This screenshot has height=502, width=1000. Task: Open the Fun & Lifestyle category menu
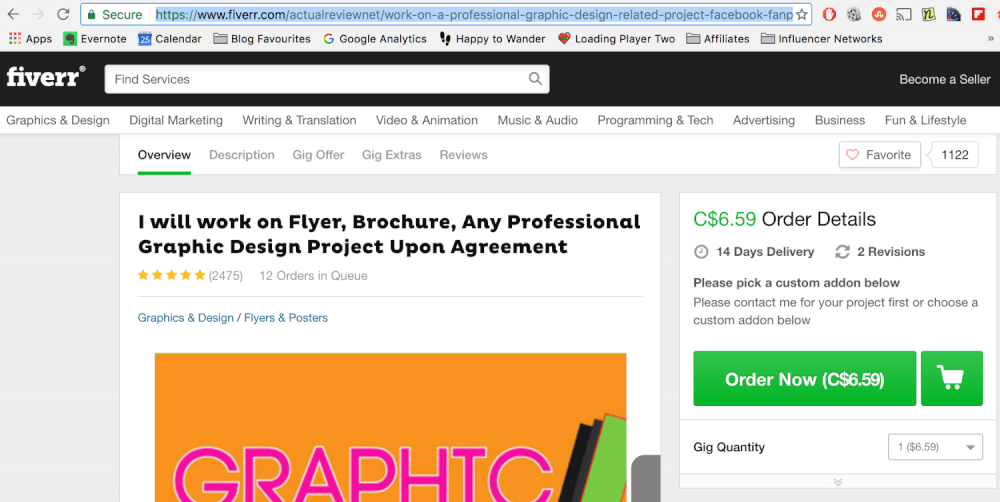tap(925, 120)
